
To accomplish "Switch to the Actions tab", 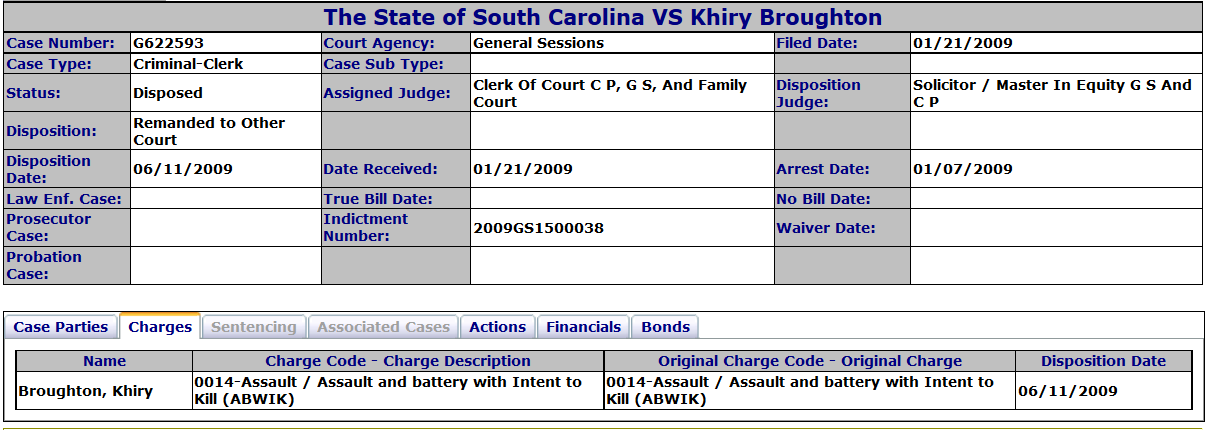I will pos(497,327).
